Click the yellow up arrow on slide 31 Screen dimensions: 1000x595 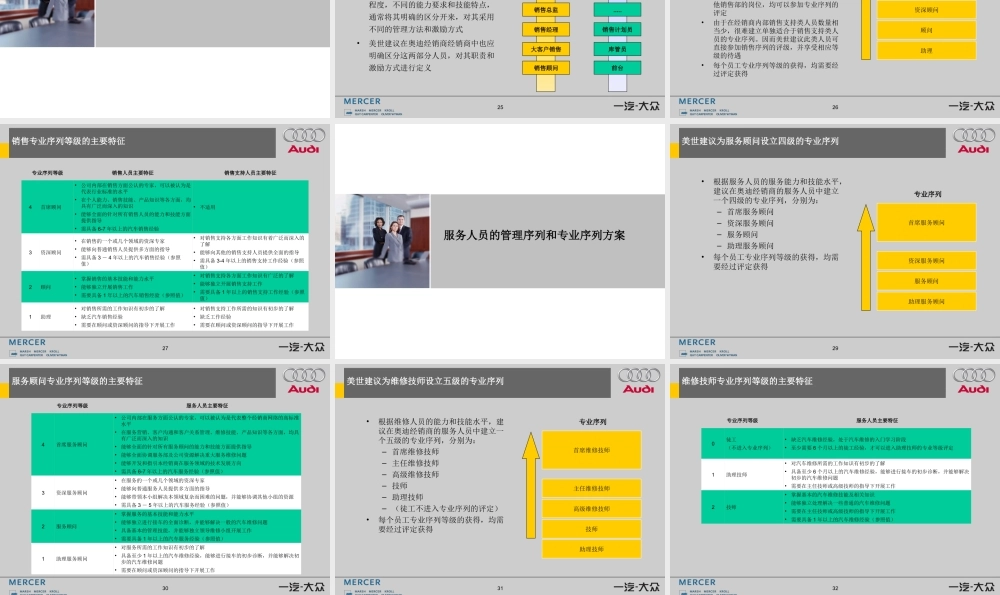pyautogui.click(x=531, y=486)
